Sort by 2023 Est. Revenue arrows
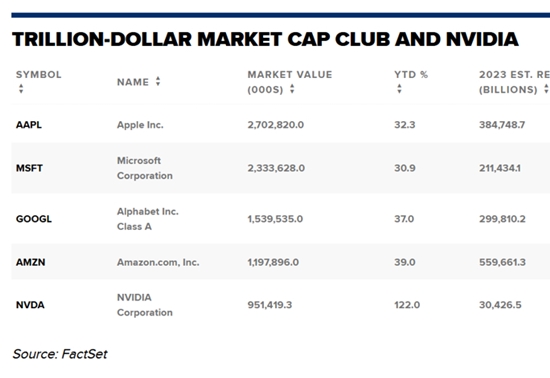This screenshot has height=378, width=550. (546, 89)
